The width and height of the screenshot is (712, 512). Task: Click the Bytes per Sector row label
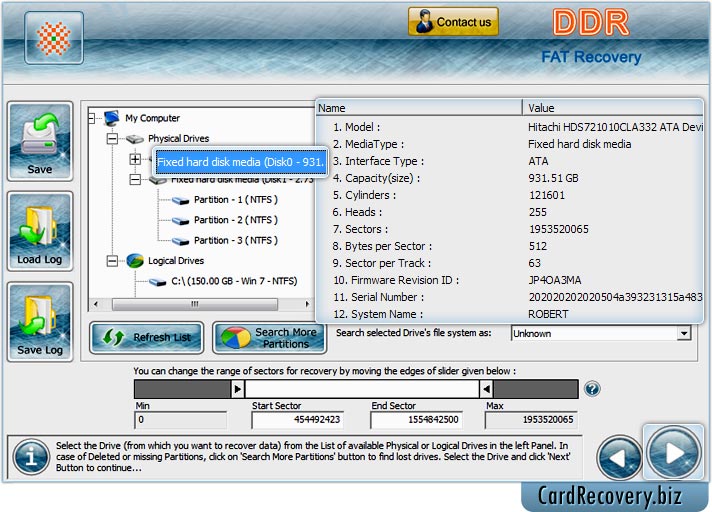click(x=382, y=246)
